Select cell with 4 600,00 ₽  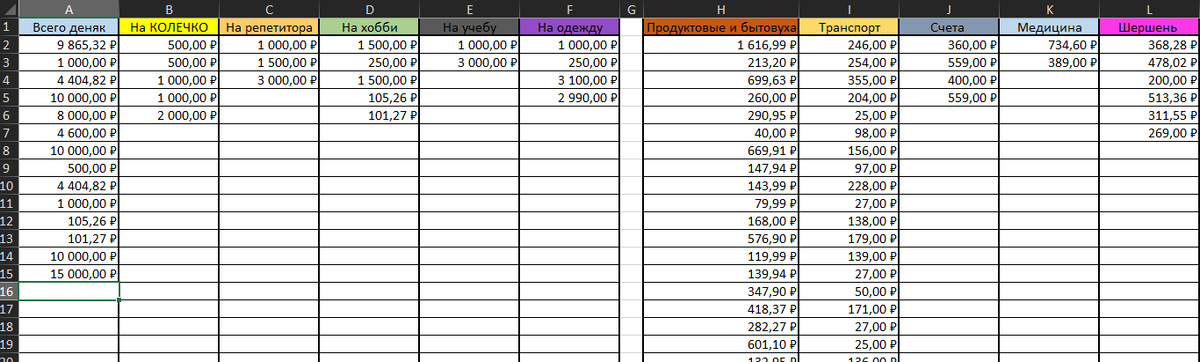[x=69, y=134]
